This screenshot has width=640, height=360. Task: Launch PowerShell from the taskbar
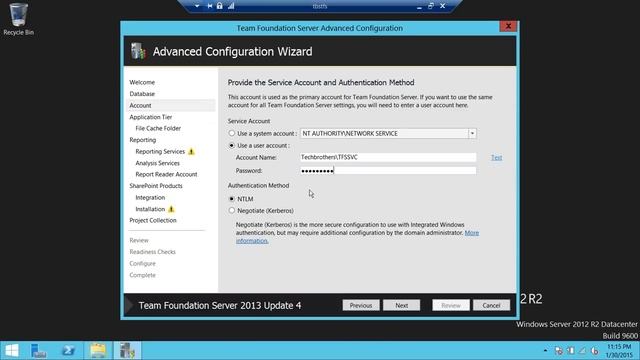coord(68,351)
